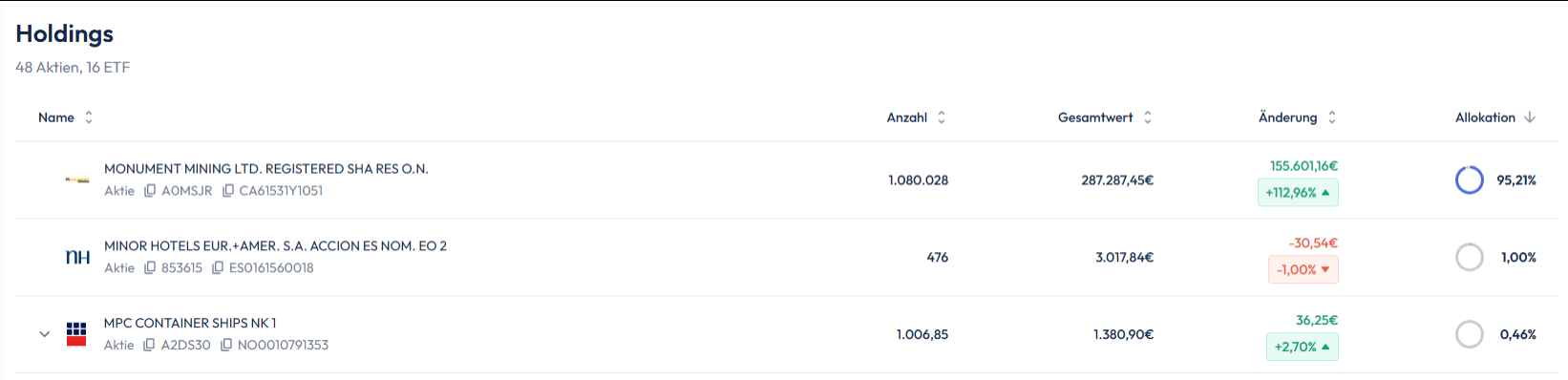The height and width of the screenshot is (380, 1568).
Task: Copy the A2DS30 security number
Action: click(x=149, y=346)
